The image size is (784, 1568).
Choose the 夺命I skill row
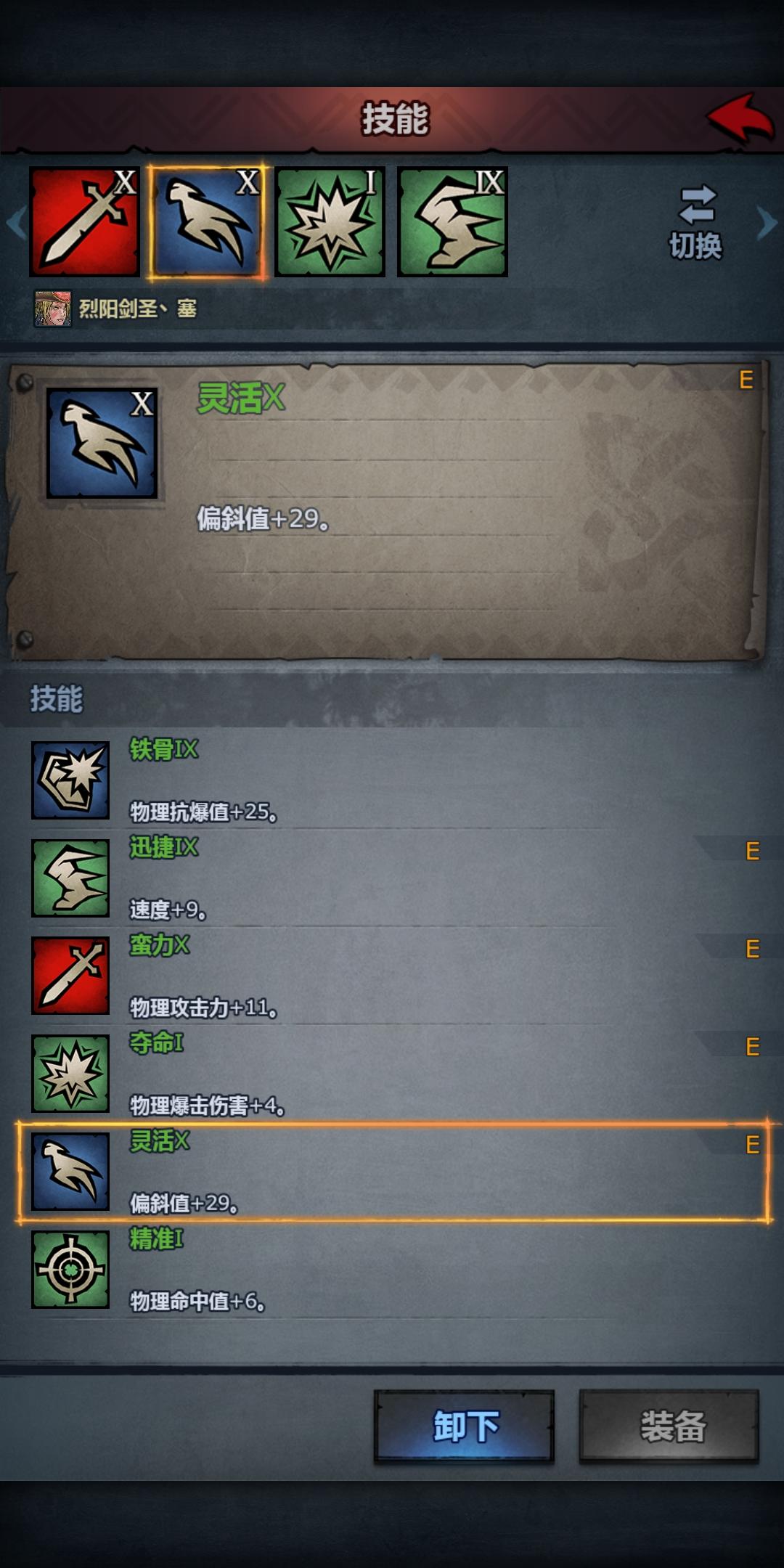coord(392,1074)
